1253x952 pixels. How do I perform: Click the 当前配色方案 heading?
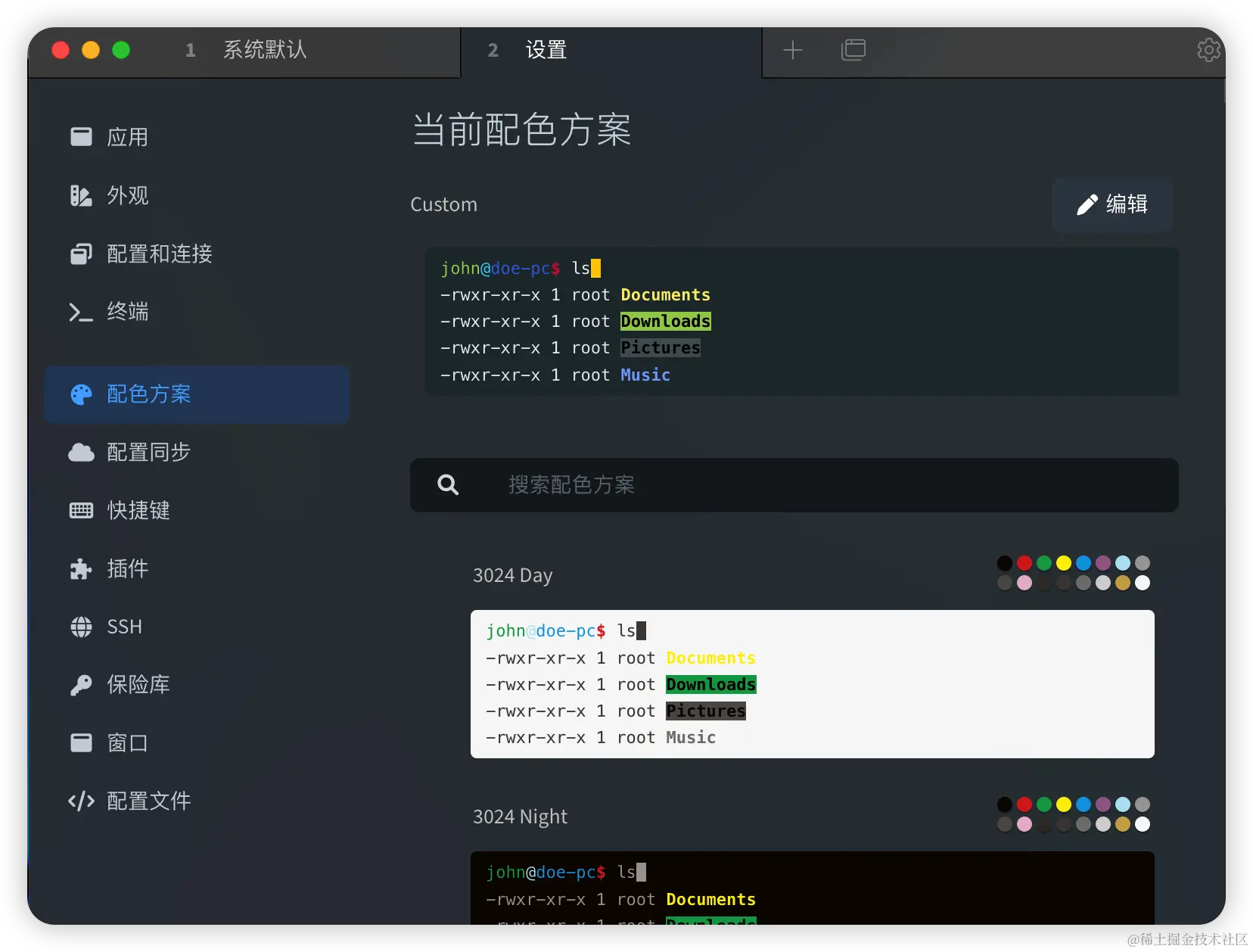coord(521,130)
